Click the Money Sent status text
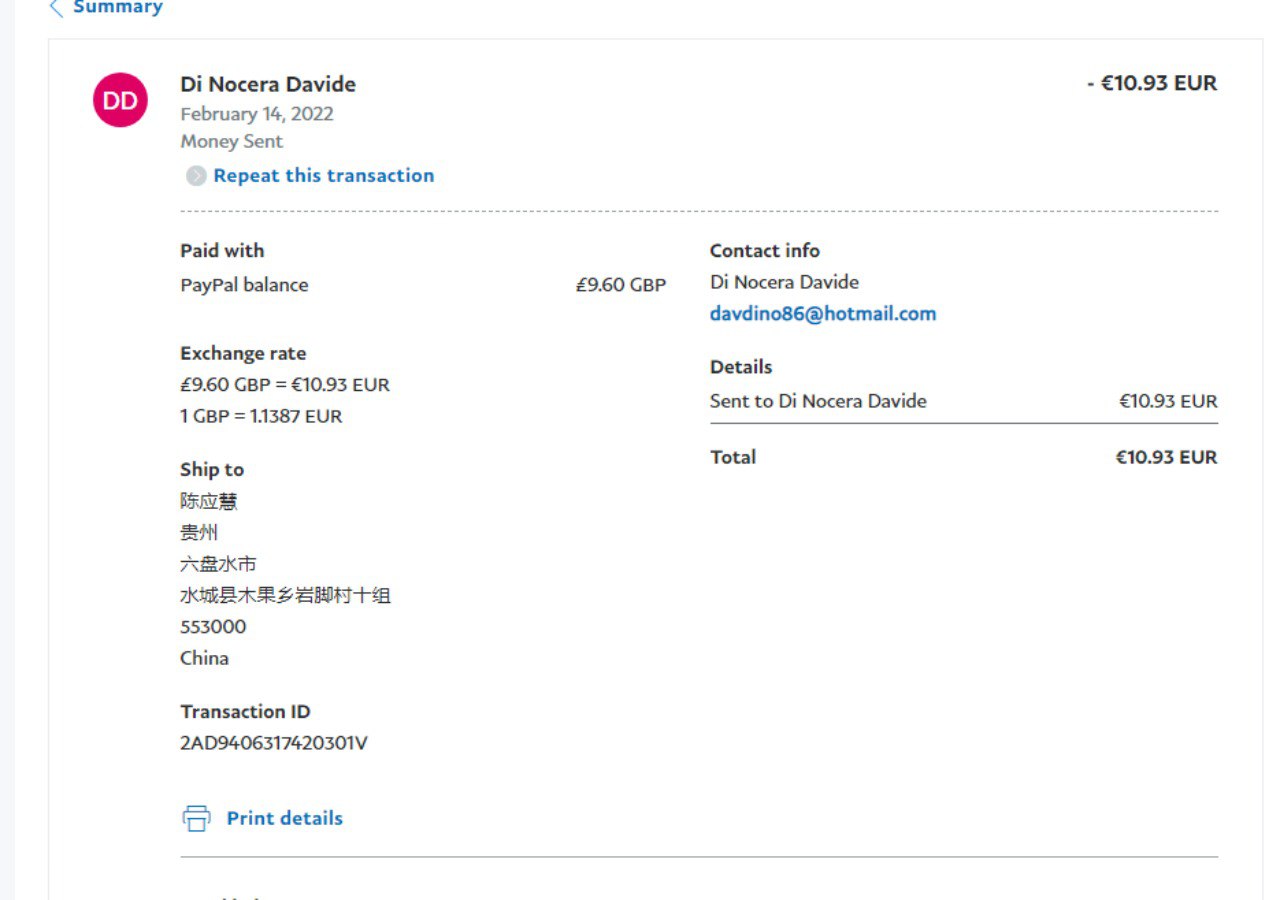 [231, 142]
